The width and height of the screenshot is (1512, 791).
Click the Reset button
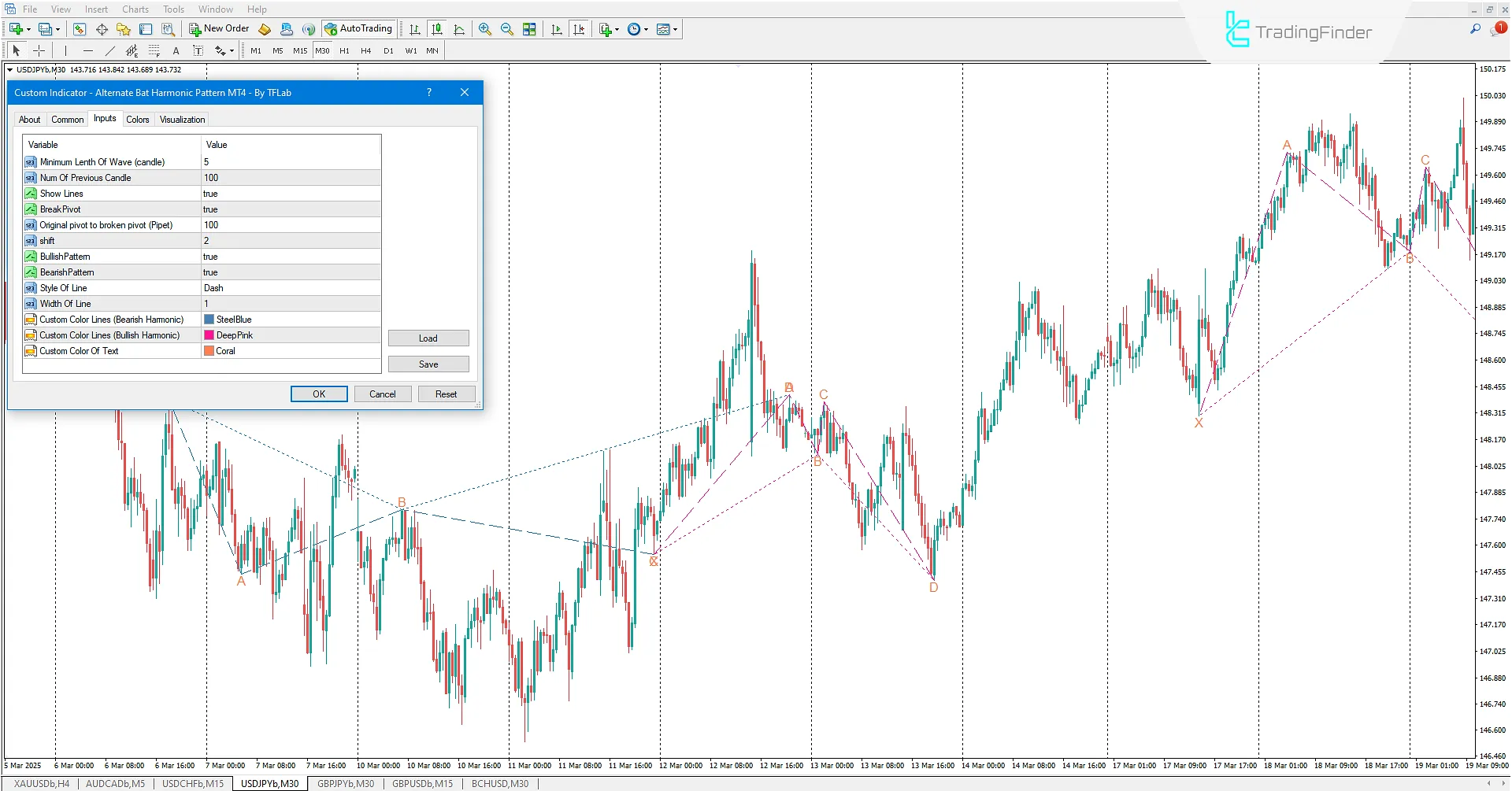[446, 394]
